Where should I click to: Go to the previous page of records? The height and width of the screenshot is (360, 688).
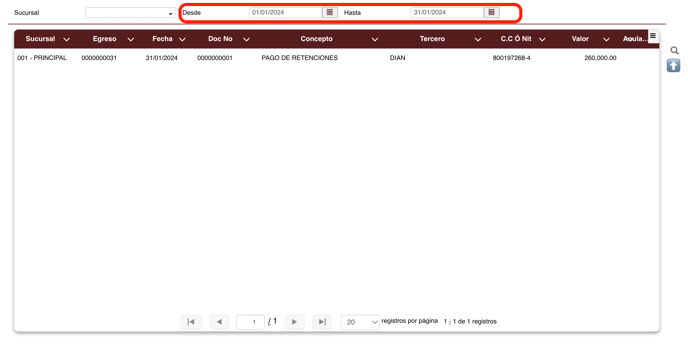tap(219, 322)
